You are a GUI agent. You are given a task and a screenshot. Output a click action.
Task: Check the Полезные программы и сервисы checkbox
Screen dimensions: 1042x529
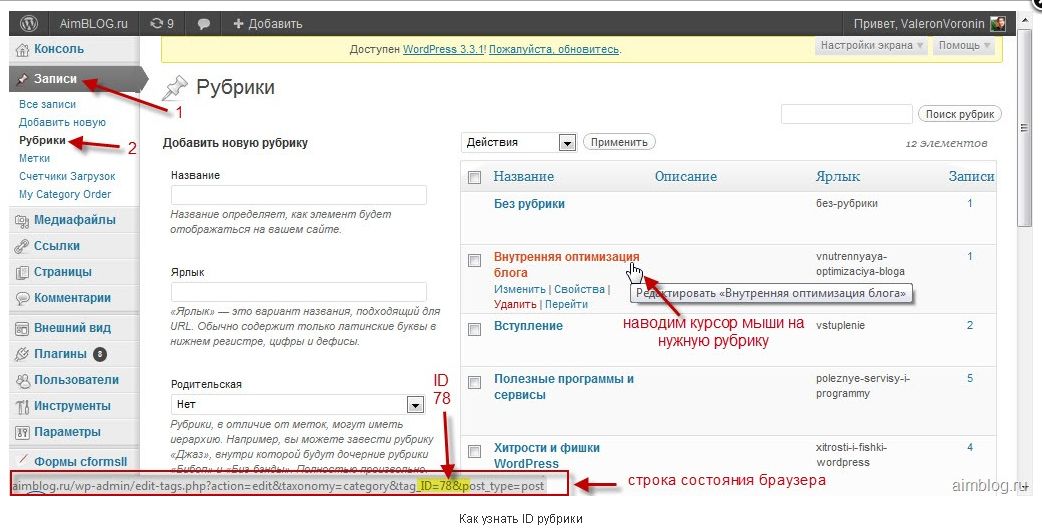[474, 383]
